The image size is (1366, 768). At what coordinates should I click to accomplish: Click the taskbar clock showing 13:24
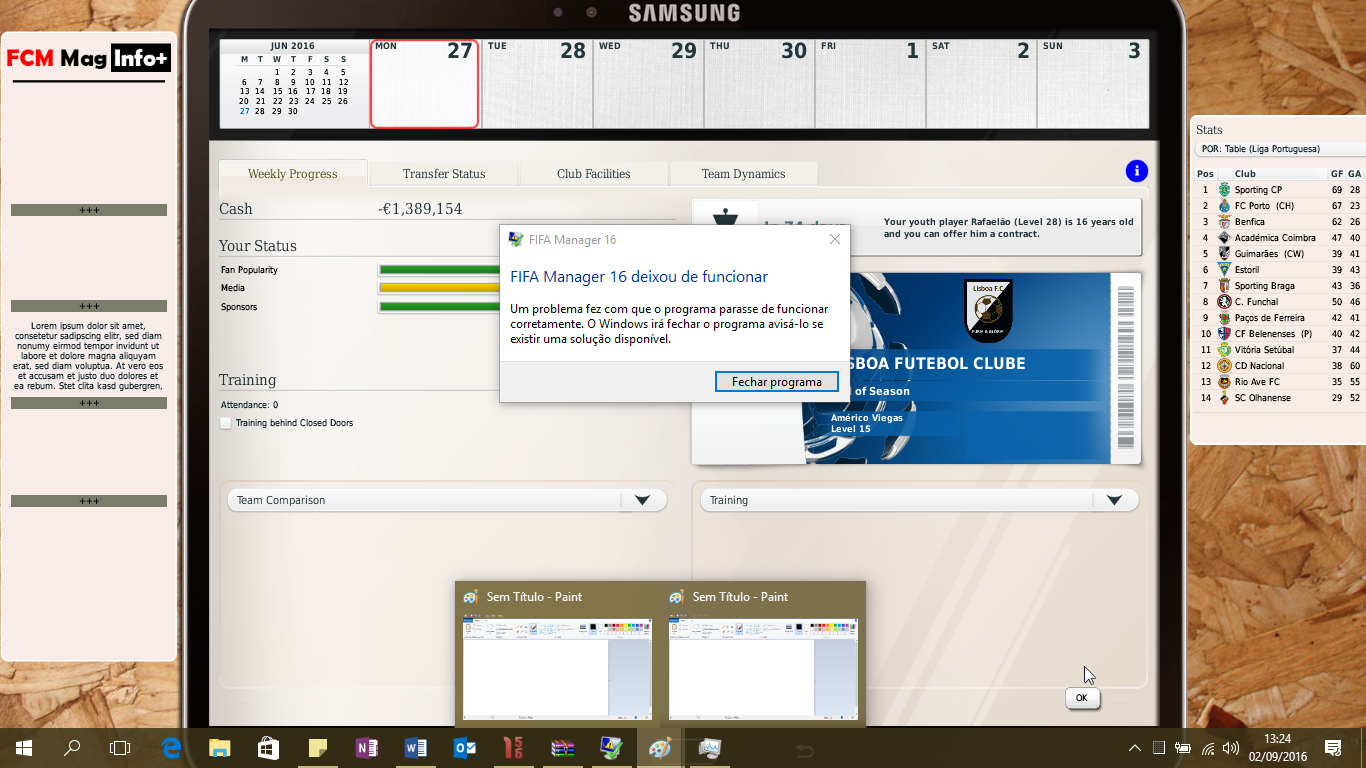coord(1277,739)
